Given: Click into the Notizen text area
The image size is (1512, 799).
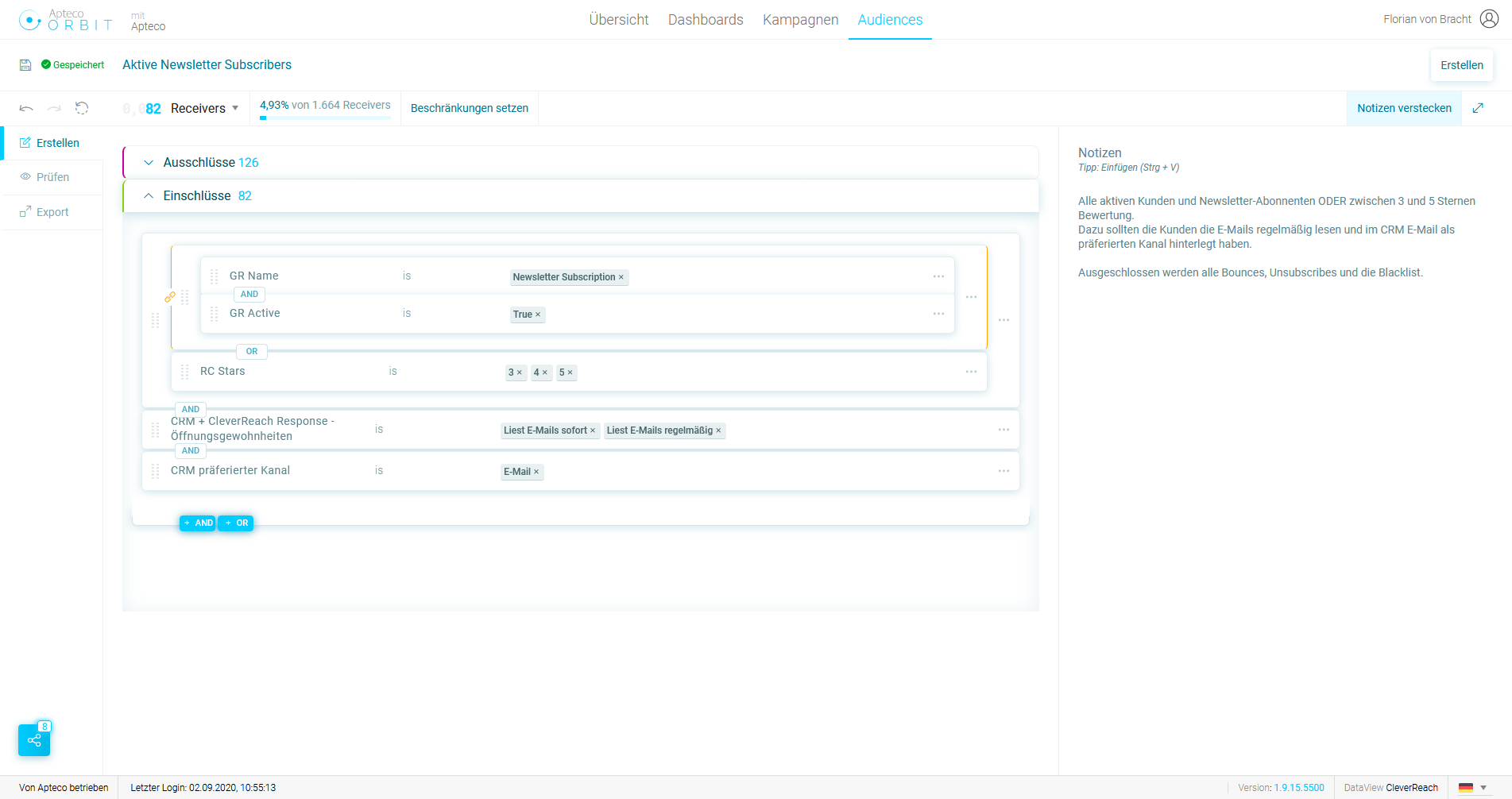Looking at the screenshot, I should 1284,237.
